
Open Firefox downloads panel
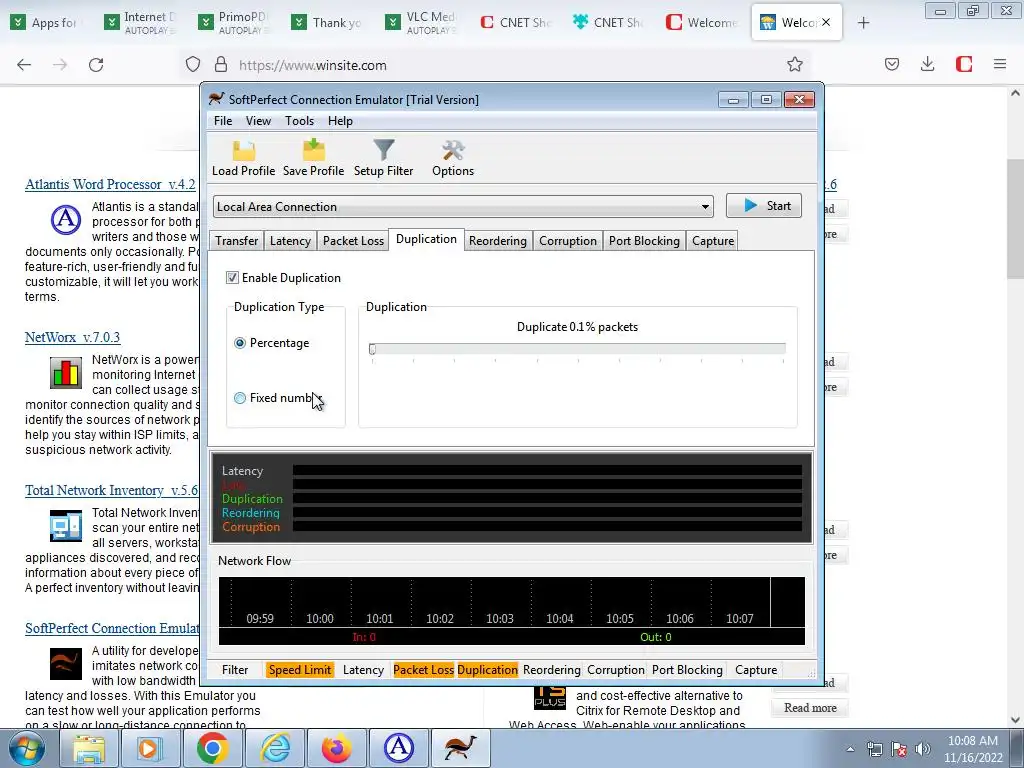927,64
